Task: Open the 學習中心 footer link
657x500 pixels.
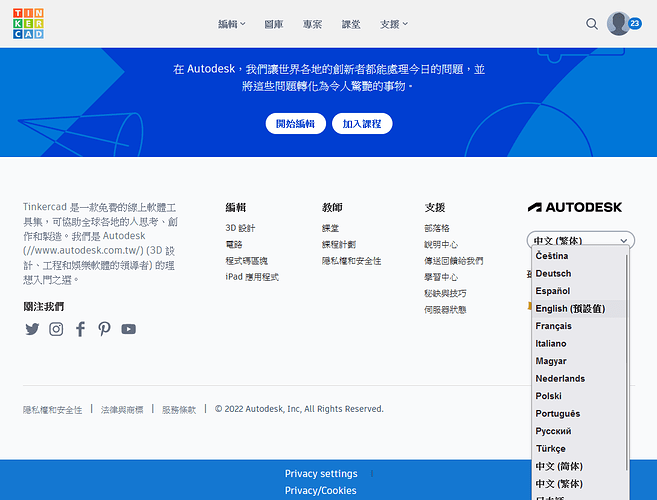Action: pyautogui.click(x=441, y=277)
